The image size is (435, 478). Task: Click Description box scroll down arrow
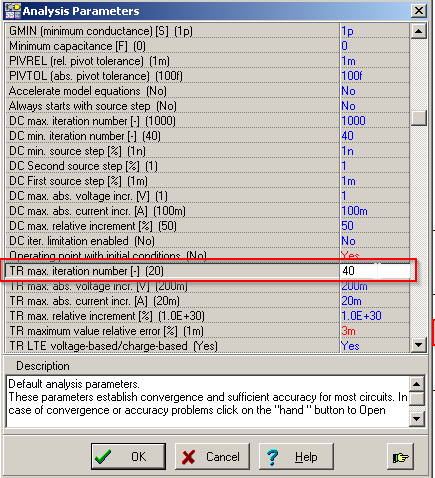point(417,419)
